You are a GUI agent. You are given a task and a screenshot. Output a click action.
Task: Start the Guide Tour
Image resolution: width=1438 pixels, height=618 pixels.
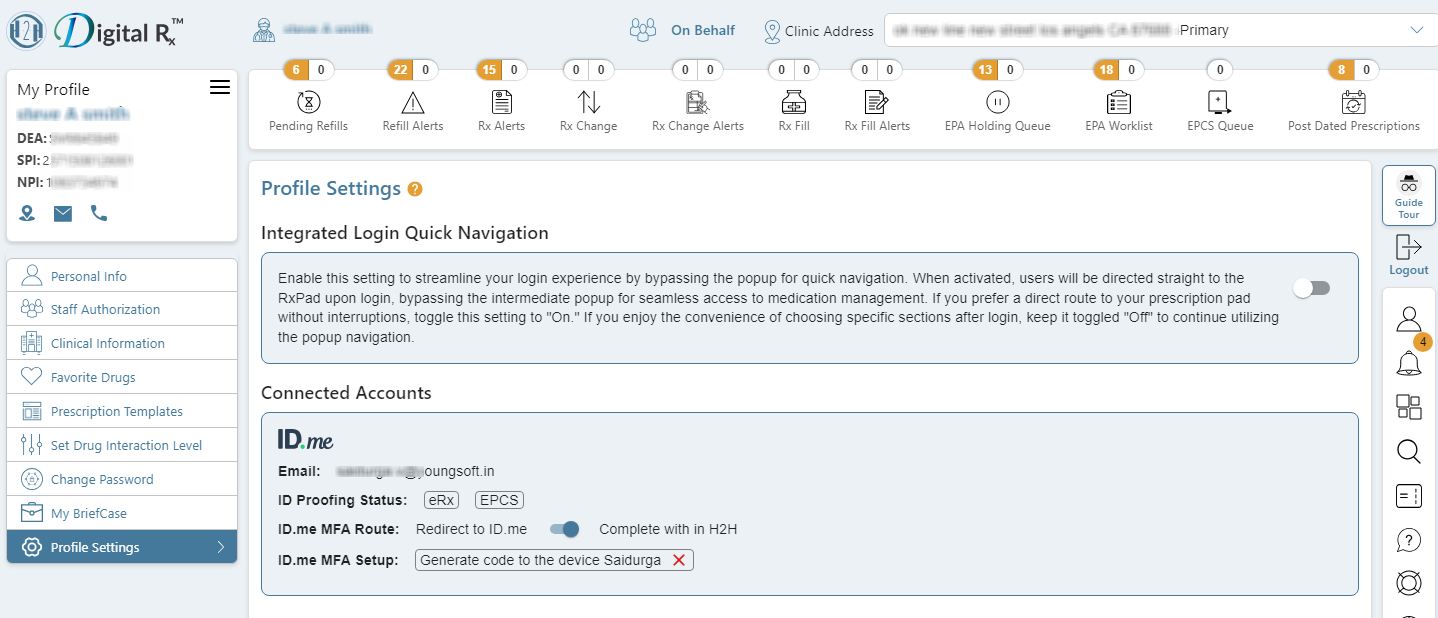point(1408,195)
